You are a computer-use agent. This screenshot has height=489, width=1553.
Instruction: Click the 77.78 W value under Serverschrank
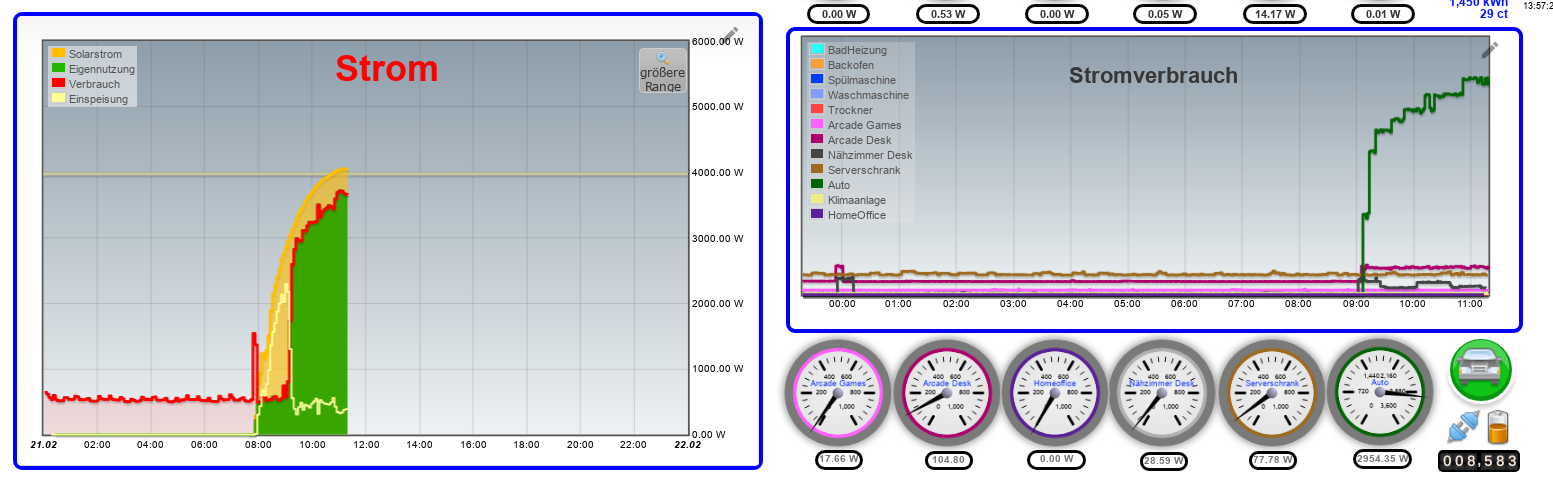[1271, 461]
